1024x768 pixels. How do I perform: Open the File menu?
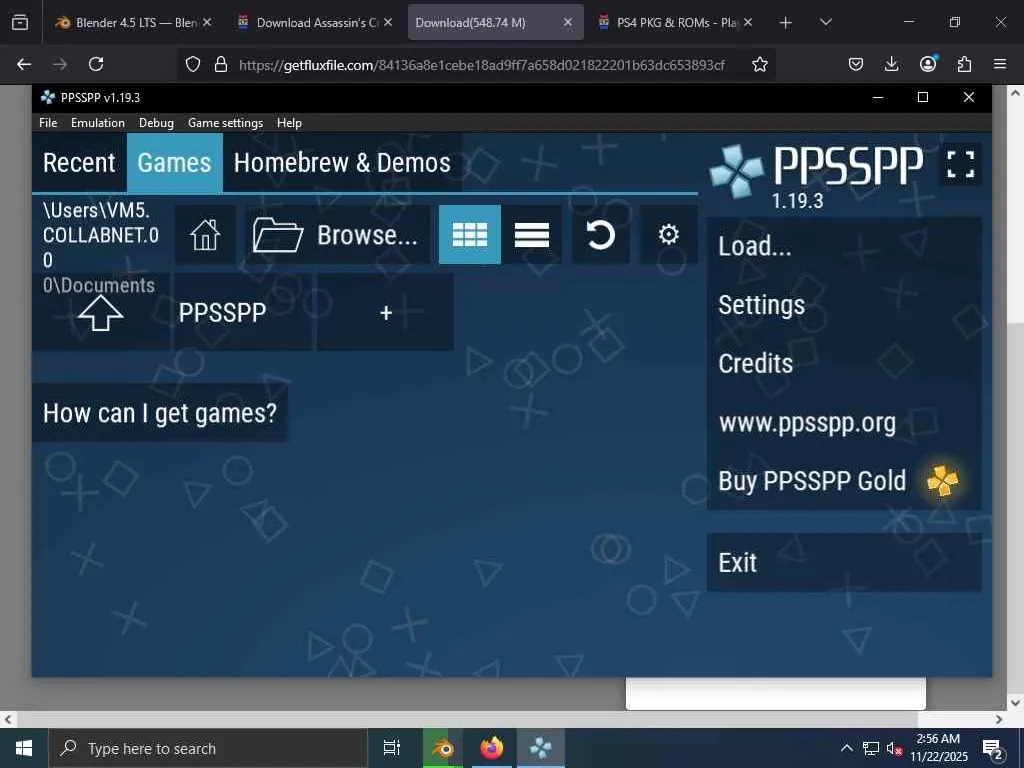point(48,123)
